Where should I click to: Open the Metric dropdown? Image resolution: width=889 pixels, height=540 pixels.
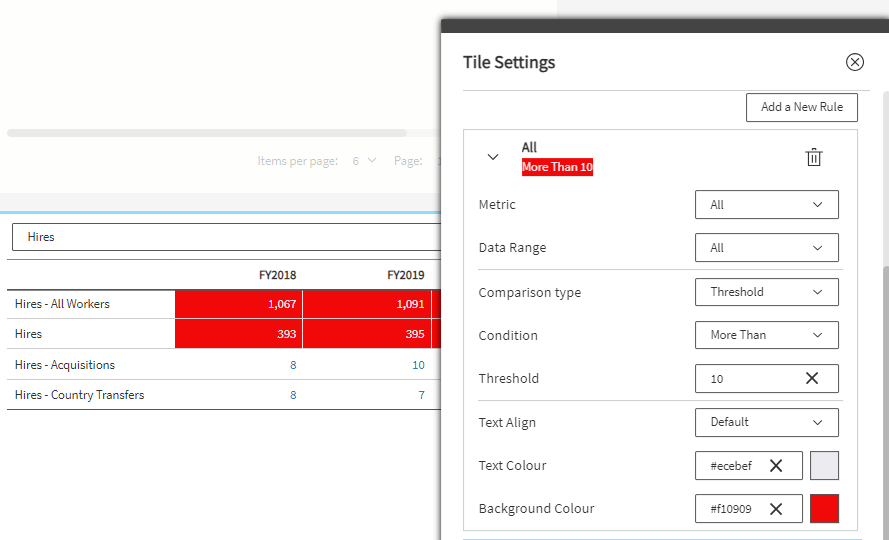pos(766,205)
